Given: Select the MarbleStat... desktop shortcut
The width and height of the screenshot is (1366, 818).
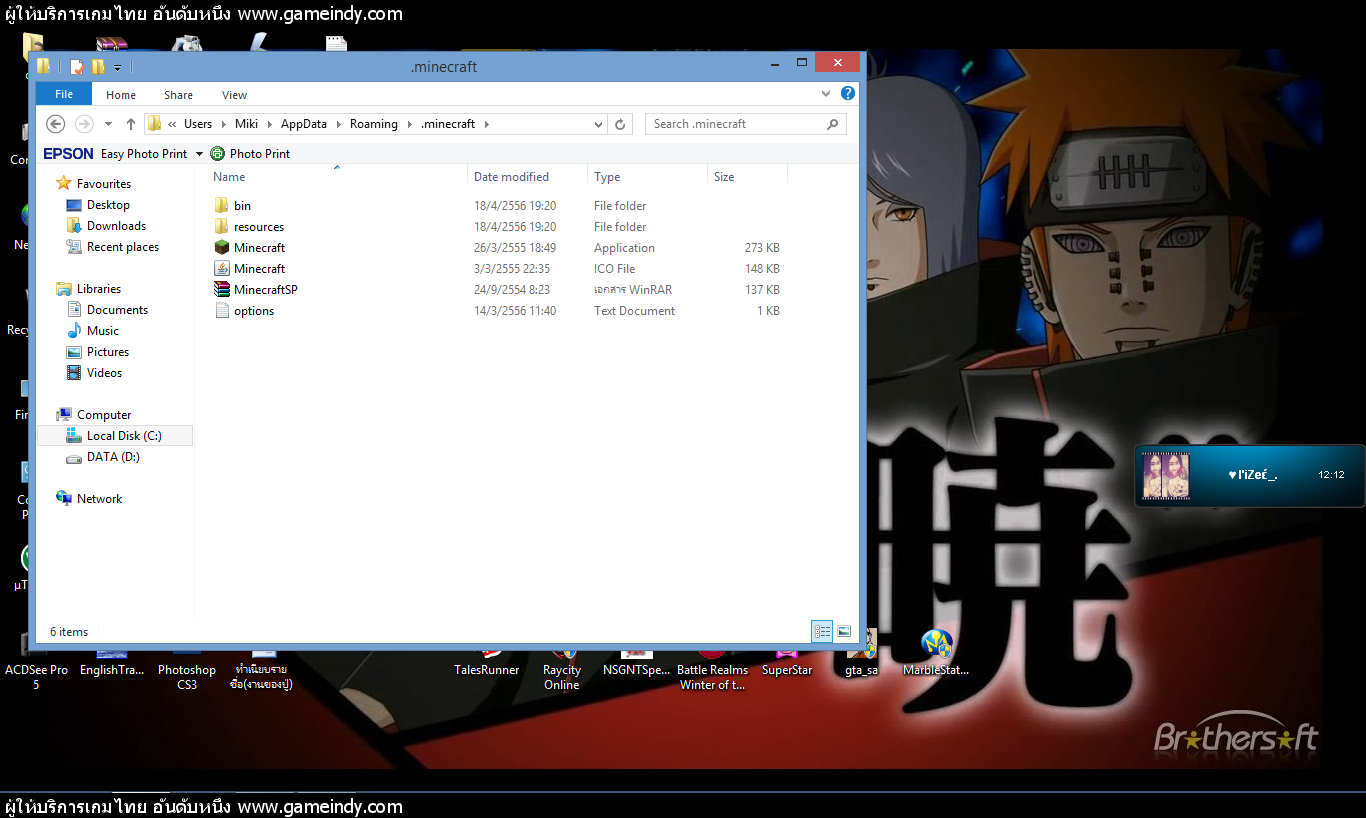Looking at the screenshot, I should [x=936, y=655].
